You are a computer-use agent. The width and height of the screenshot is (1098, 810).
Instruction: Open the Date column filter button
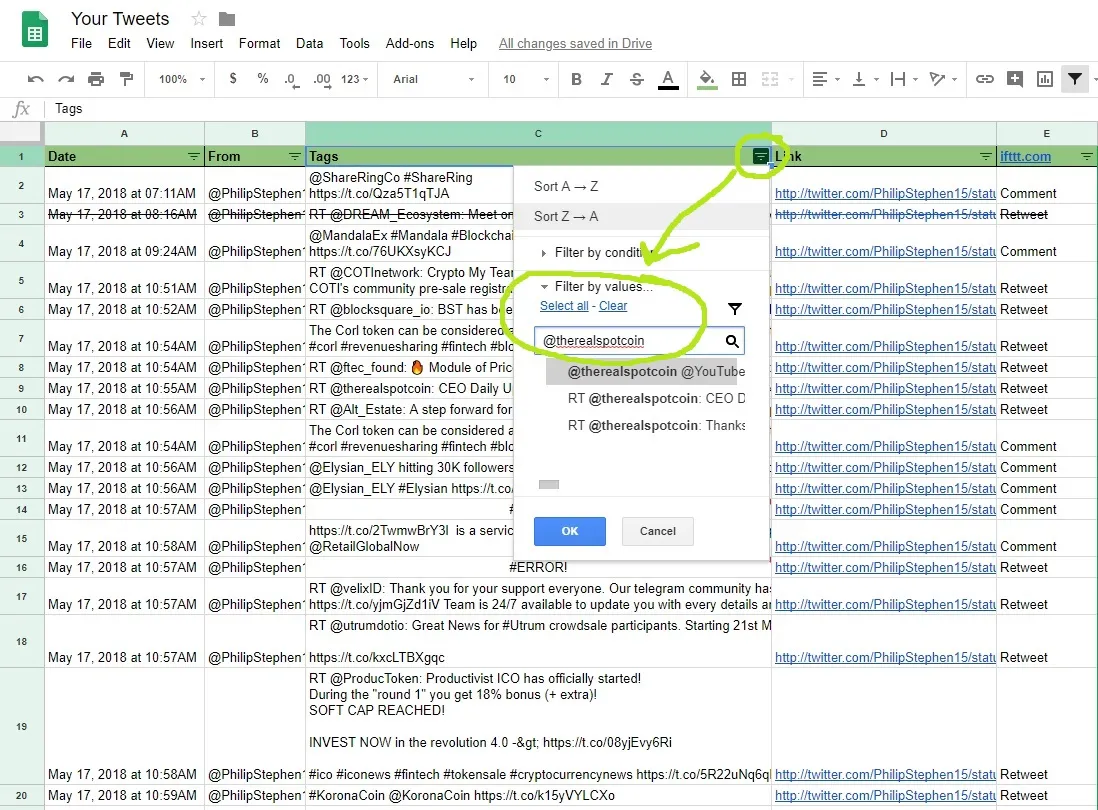pos(194,157)
